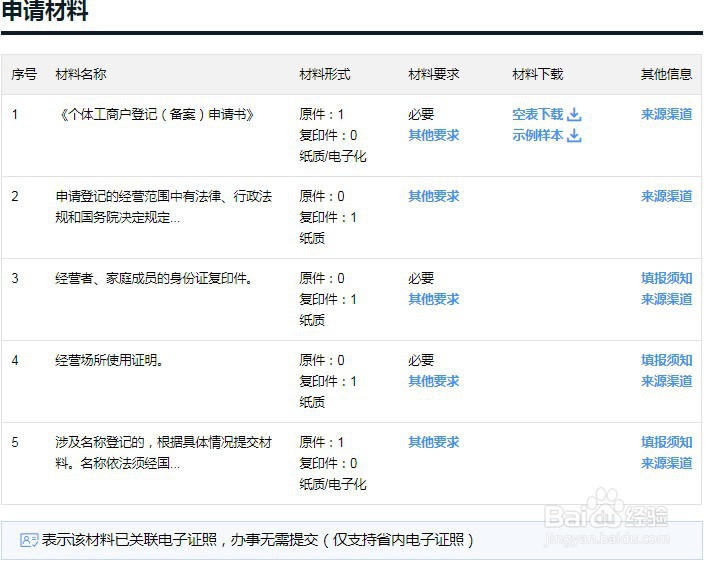Open 填报须知 for 经营场所使用证明 row
Image resolution: width=710 pixels, height=564 pixels.
point(667,360)
